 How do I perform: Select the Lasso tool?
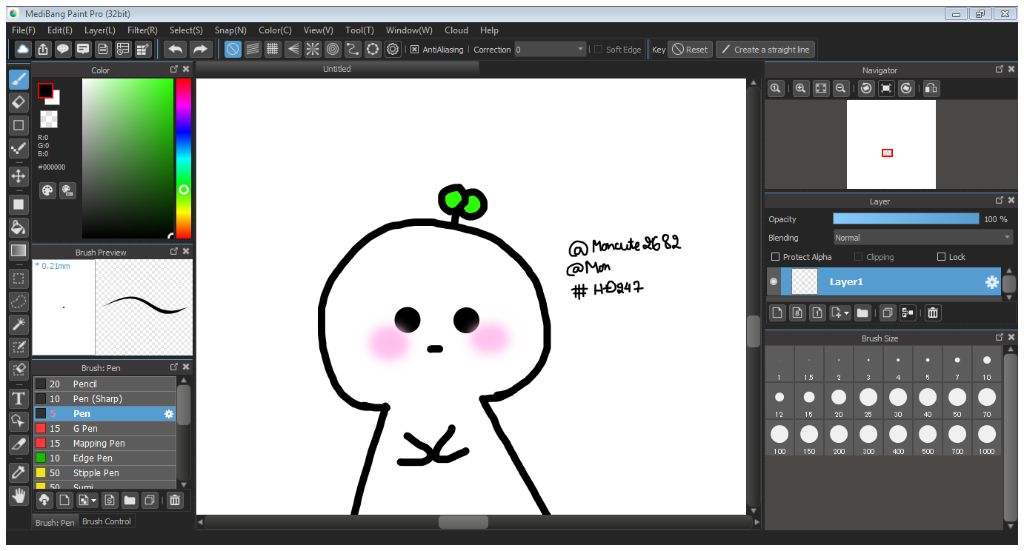(x=18, y=302)
